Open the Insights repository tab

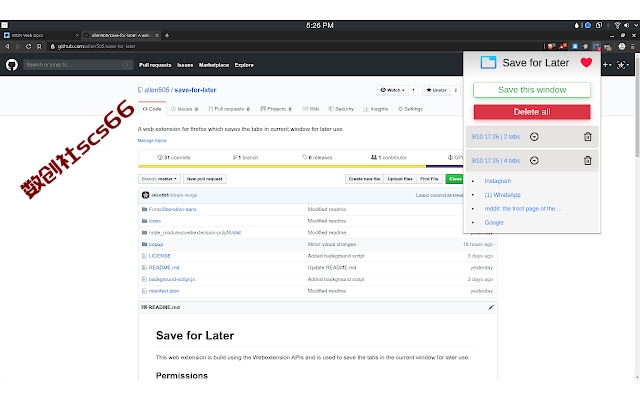point(376,109)
